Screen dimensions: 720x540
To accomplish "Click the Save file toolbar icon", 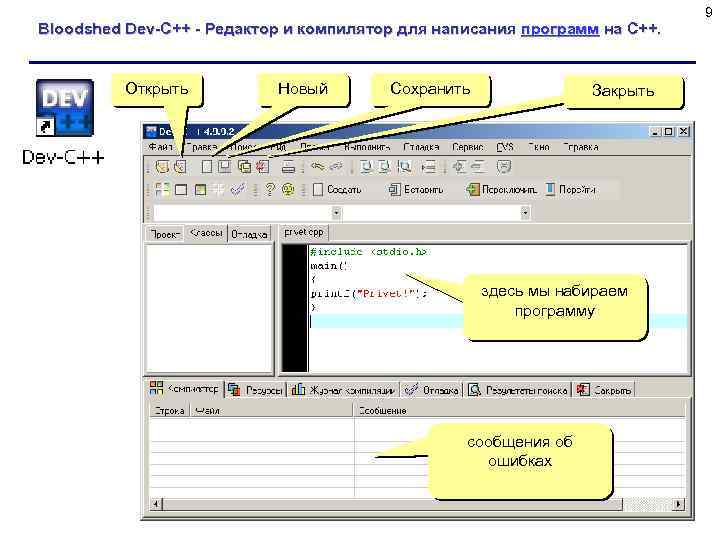I will (x=225, y=167).
